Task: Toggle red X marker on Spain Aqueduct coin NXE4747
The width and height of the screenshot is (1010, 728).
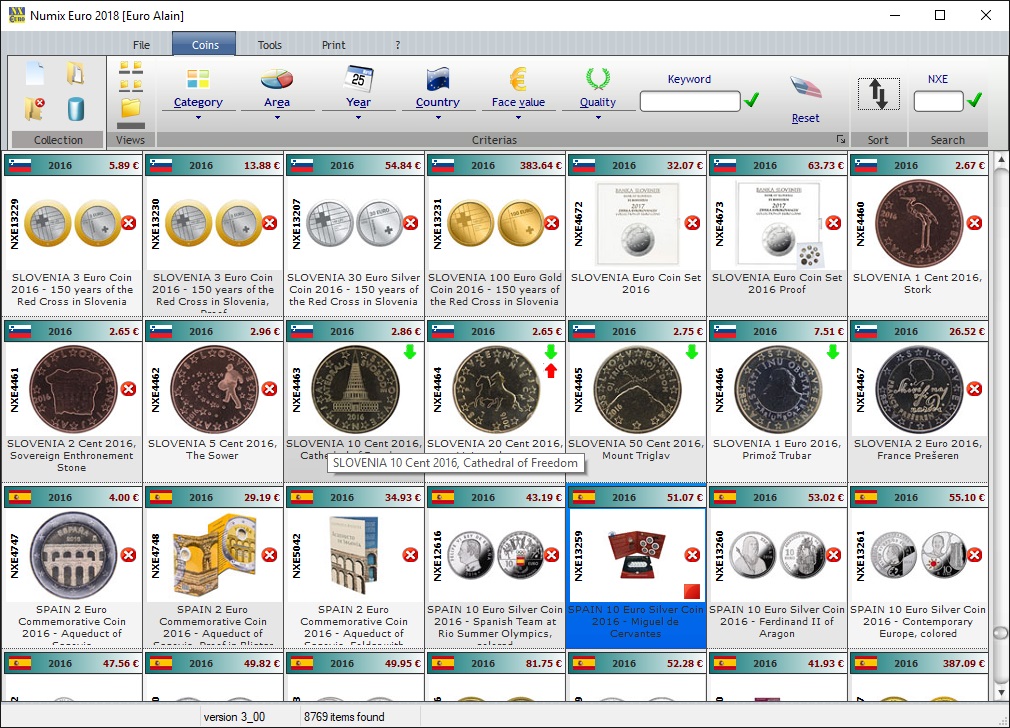Action: (128, 554)
